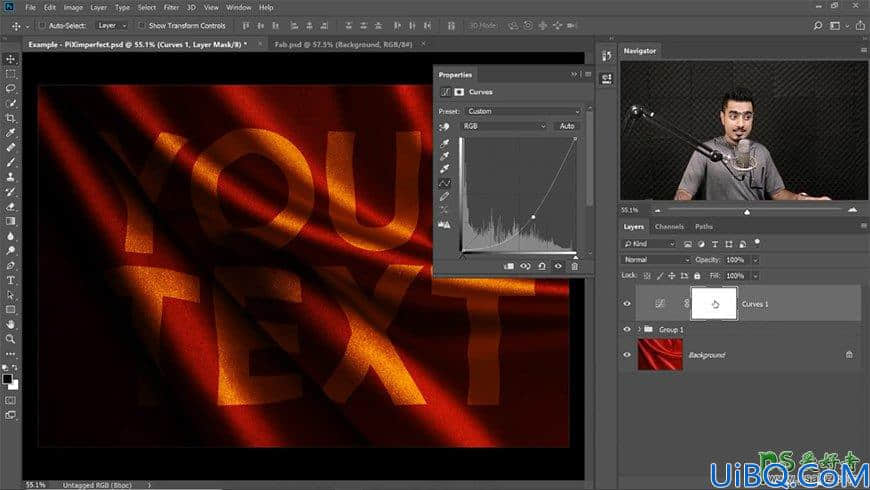Click the white point slider under Curves
The width and height of the screenshot is (870, 490).
coord(575,257)
